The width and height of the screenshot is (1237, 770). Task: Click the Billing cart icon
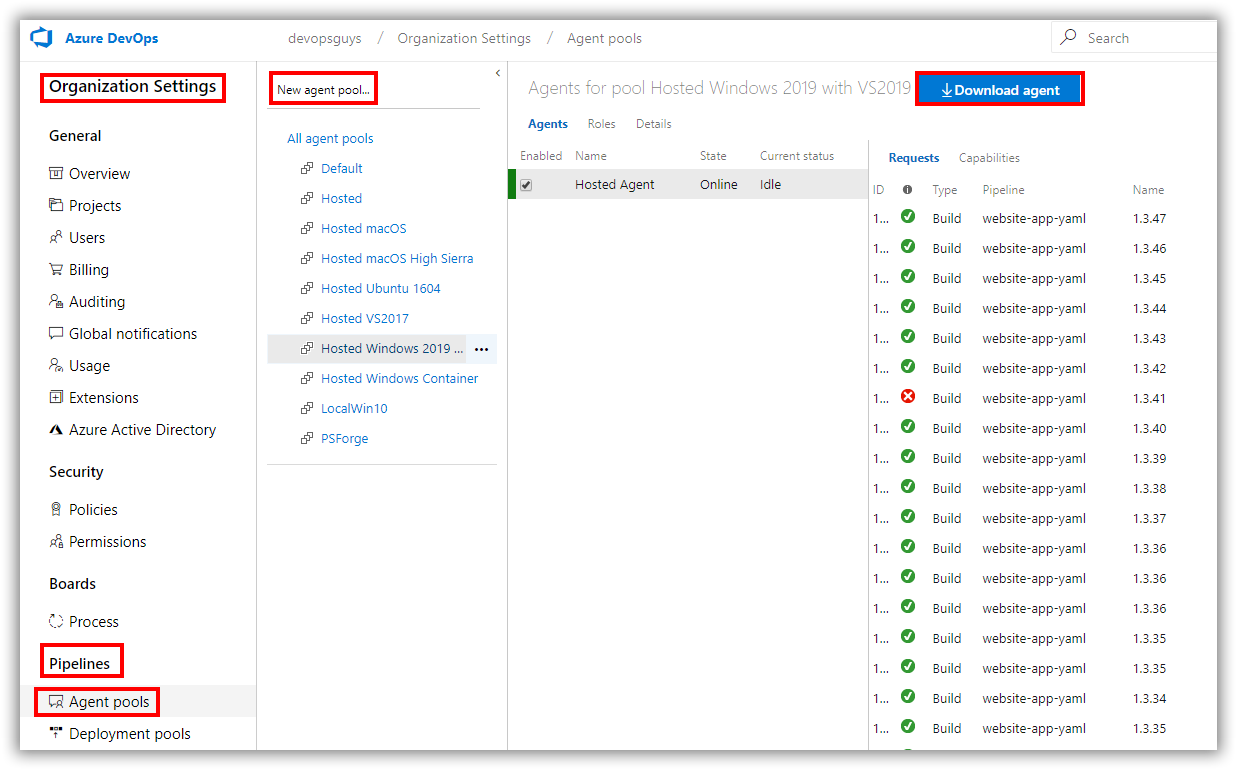click(x=58, y=269)
